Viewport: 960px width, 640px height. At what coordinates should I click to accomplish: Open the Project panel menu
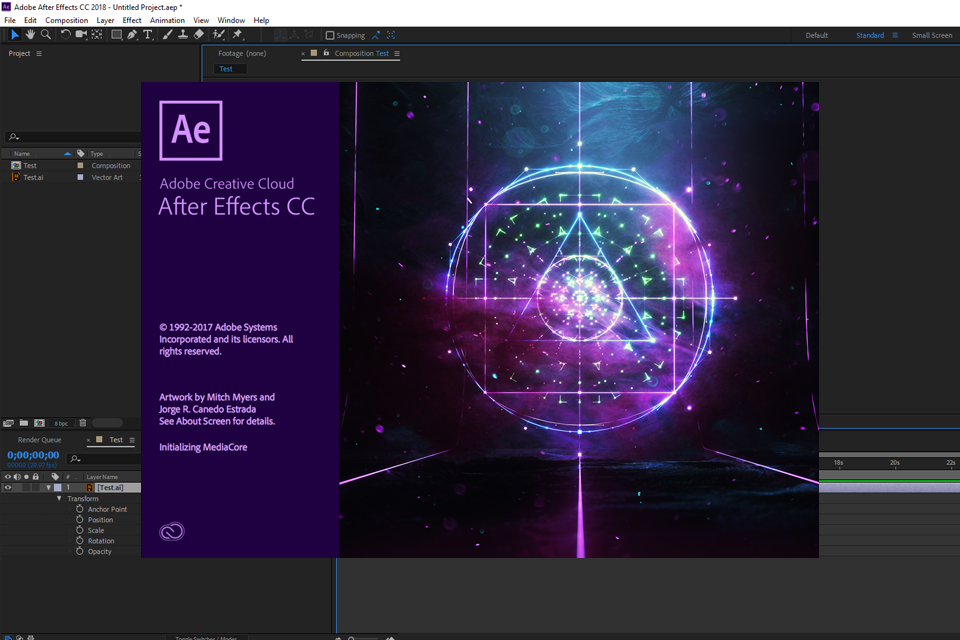pyautogui.click(x=39, y=54)
